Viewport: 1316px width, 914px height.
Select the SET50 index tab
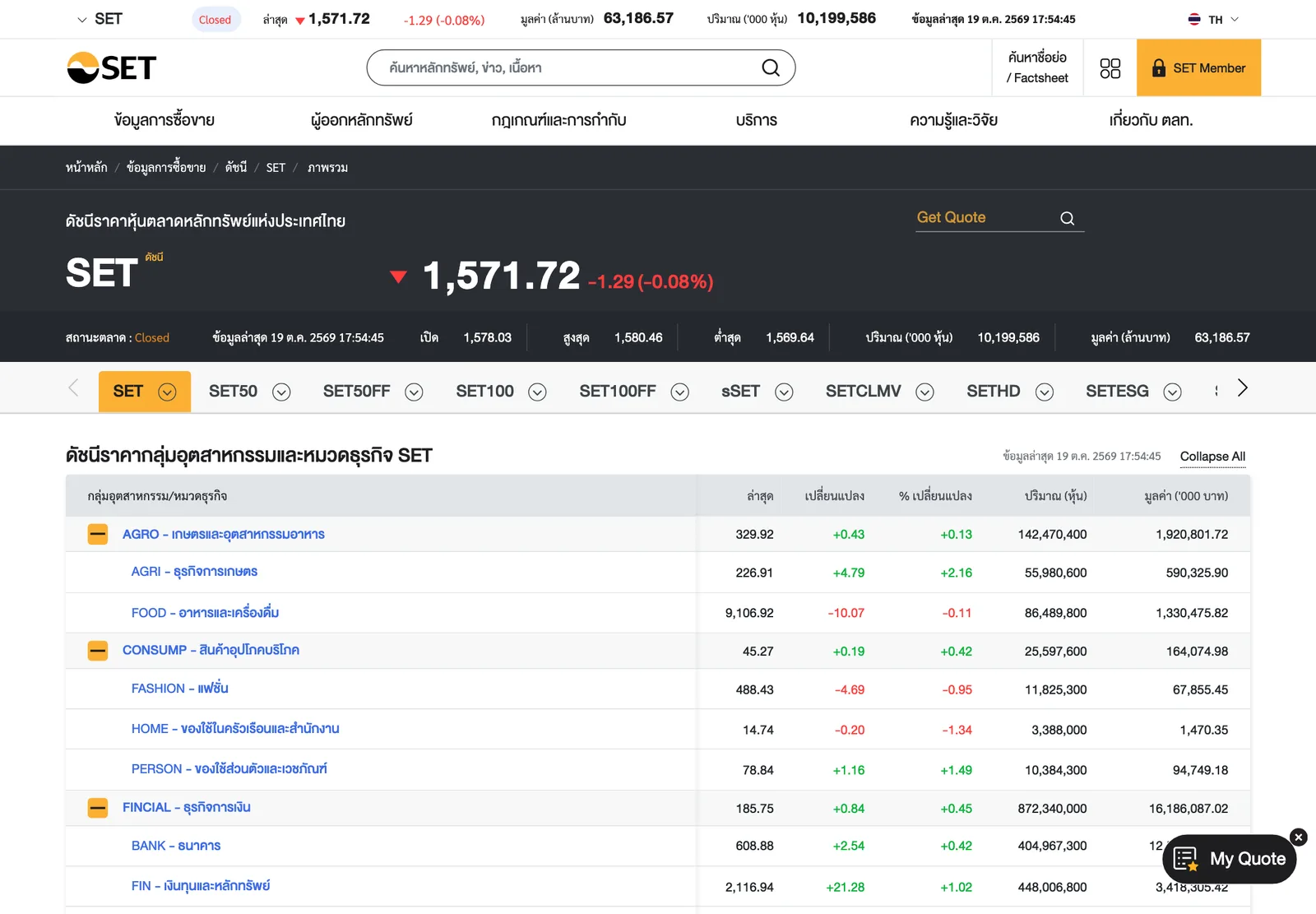coord(233,392)
